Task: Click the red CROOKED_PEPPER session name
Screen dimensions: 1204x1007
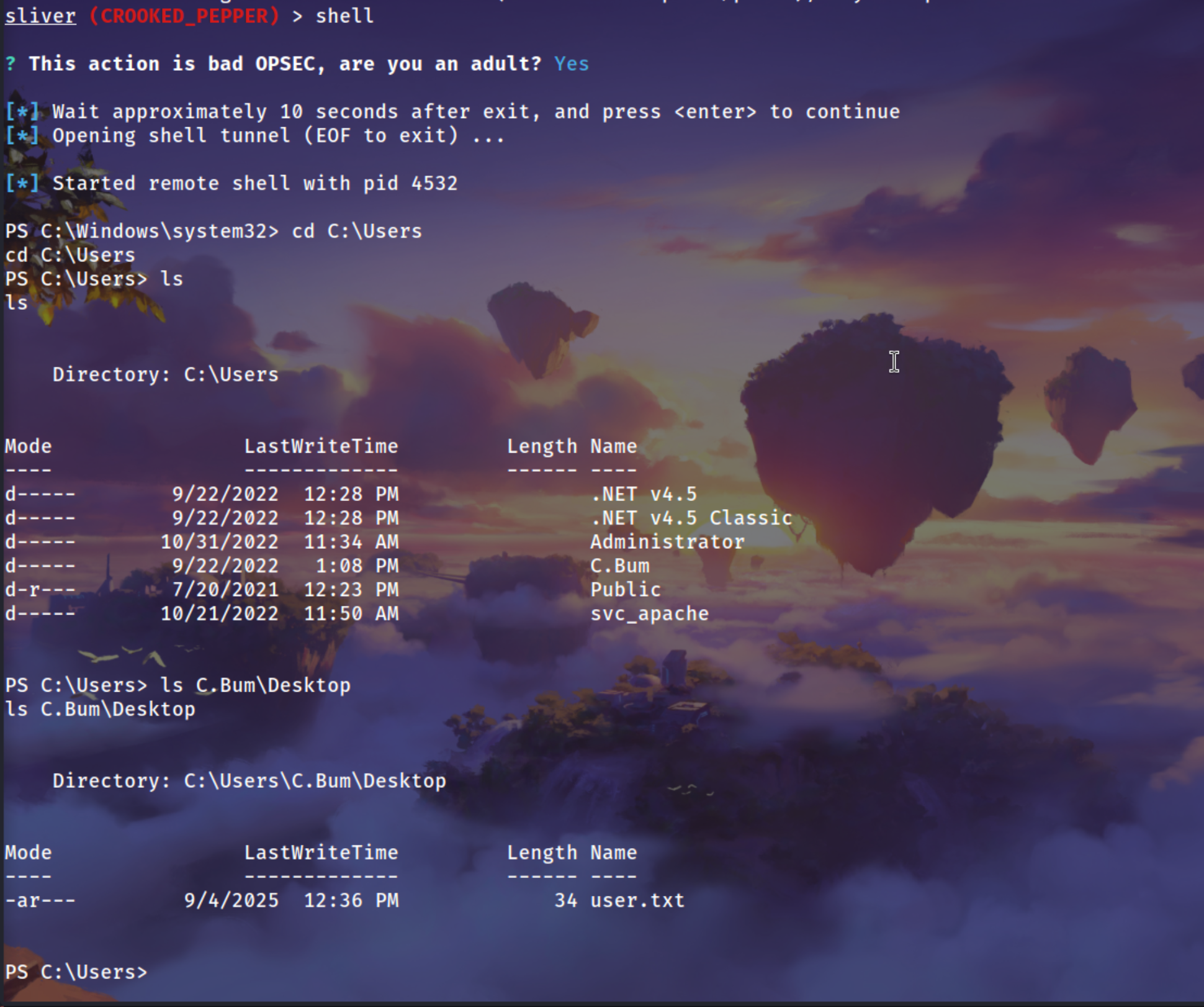Action: (184, 16)
